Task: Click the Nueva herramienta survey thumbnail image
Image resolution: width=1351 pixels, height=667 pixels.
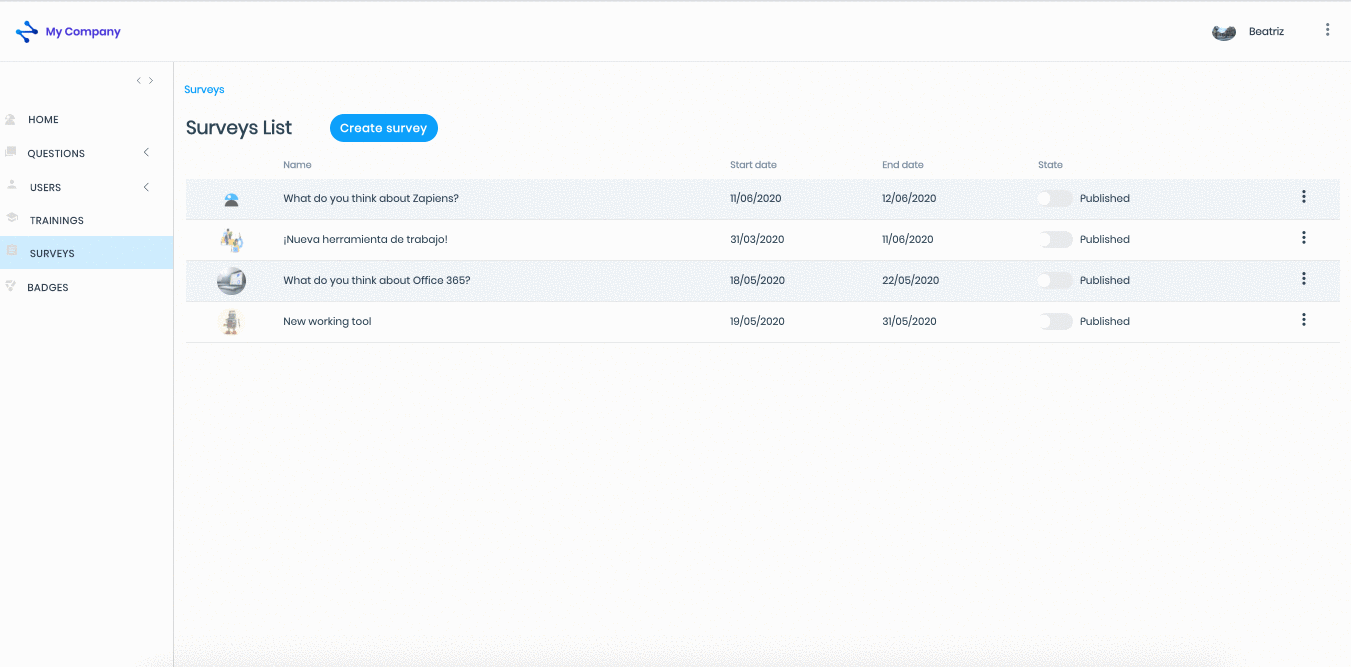Action: tap(231, 240)
